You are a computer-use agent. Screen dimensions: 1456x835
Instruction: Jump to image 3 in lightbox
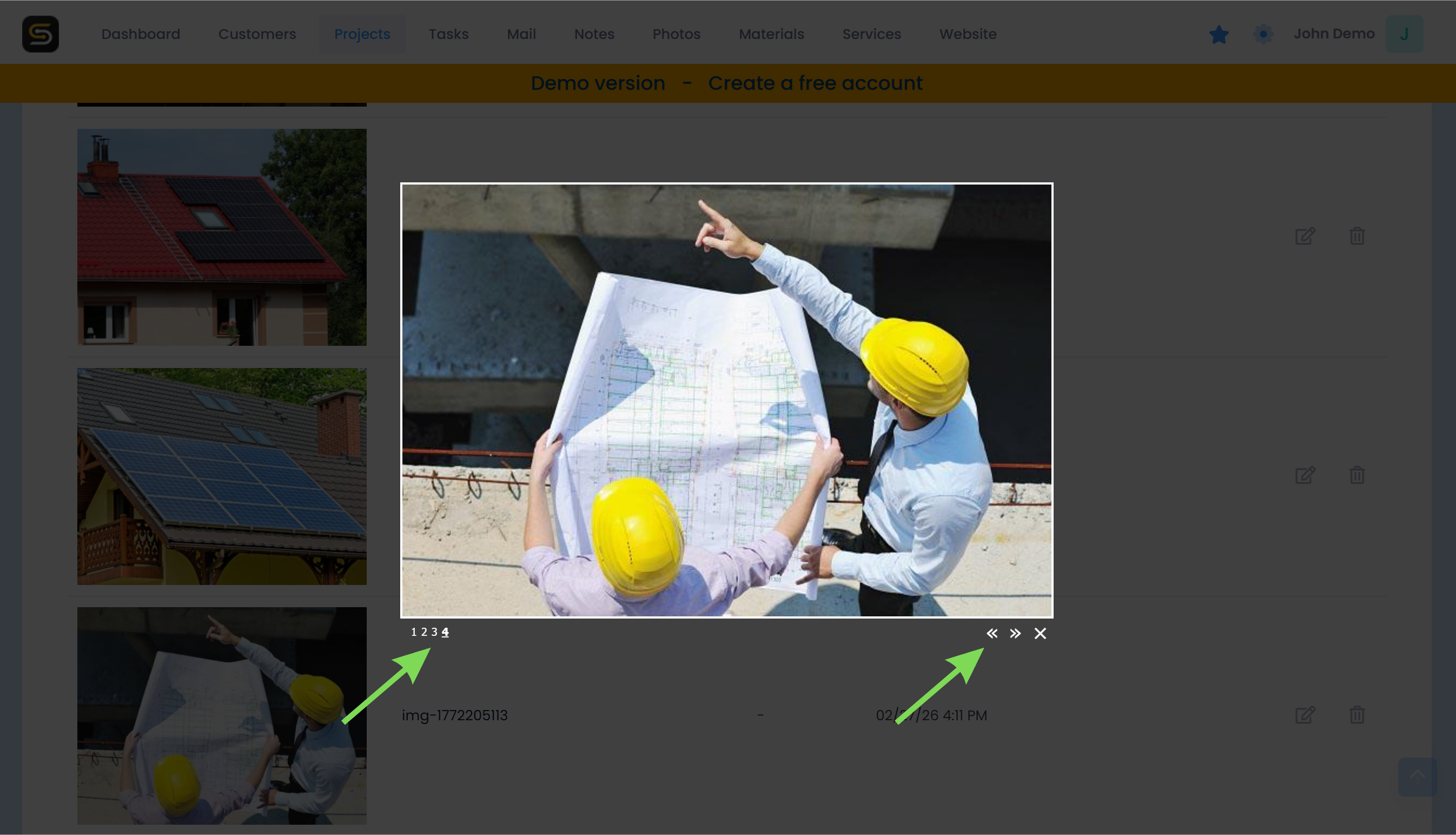click(x=434, y=632)
